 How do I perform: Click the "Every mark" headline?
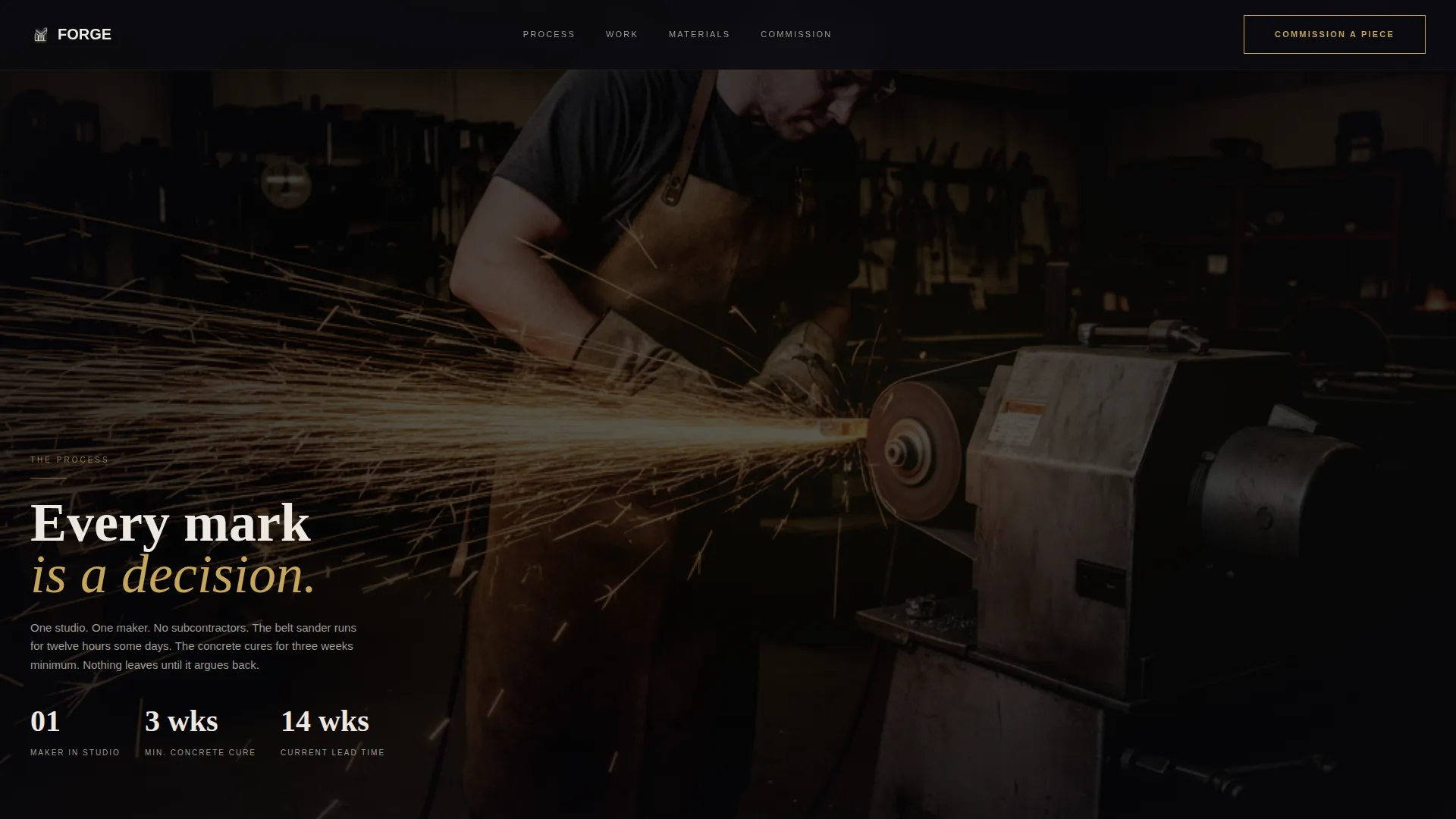[171, 522]
